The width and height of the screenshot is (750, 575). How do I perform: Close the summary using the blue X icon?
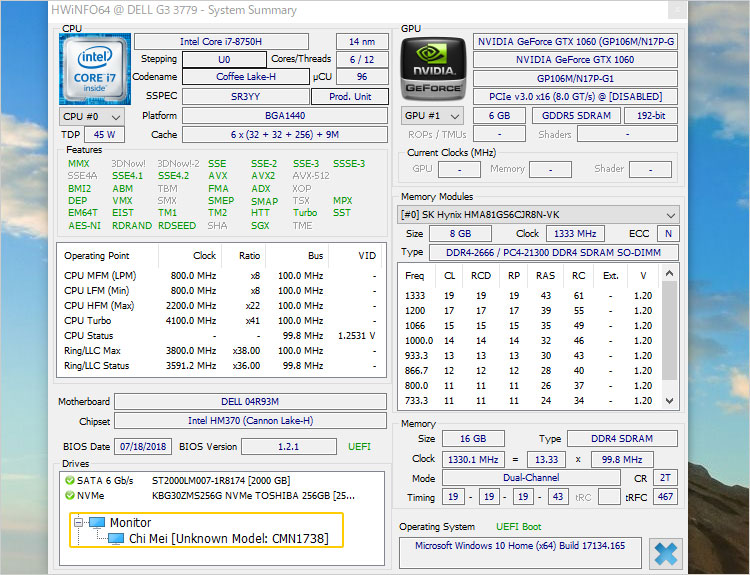pos(666,554)
